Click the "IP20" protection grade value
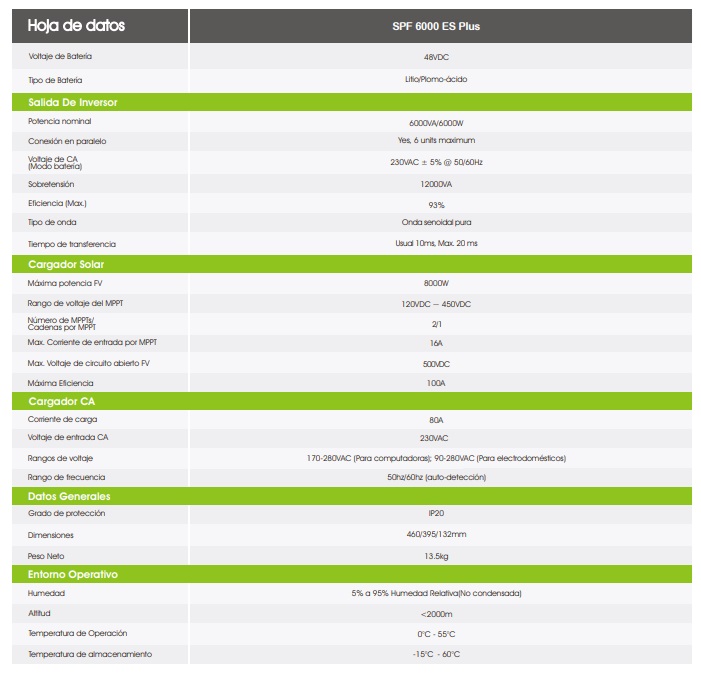 [x=435, y=514]
